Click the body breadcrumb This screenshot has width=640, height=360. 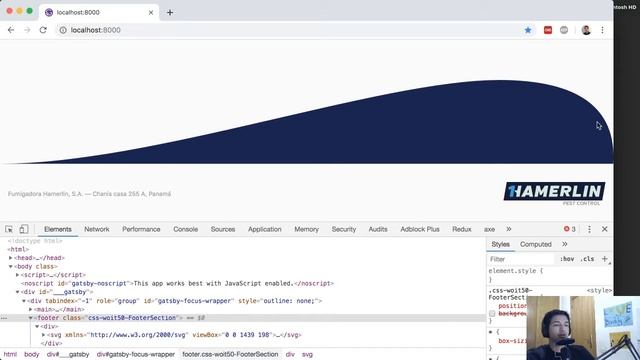point(31,354)
